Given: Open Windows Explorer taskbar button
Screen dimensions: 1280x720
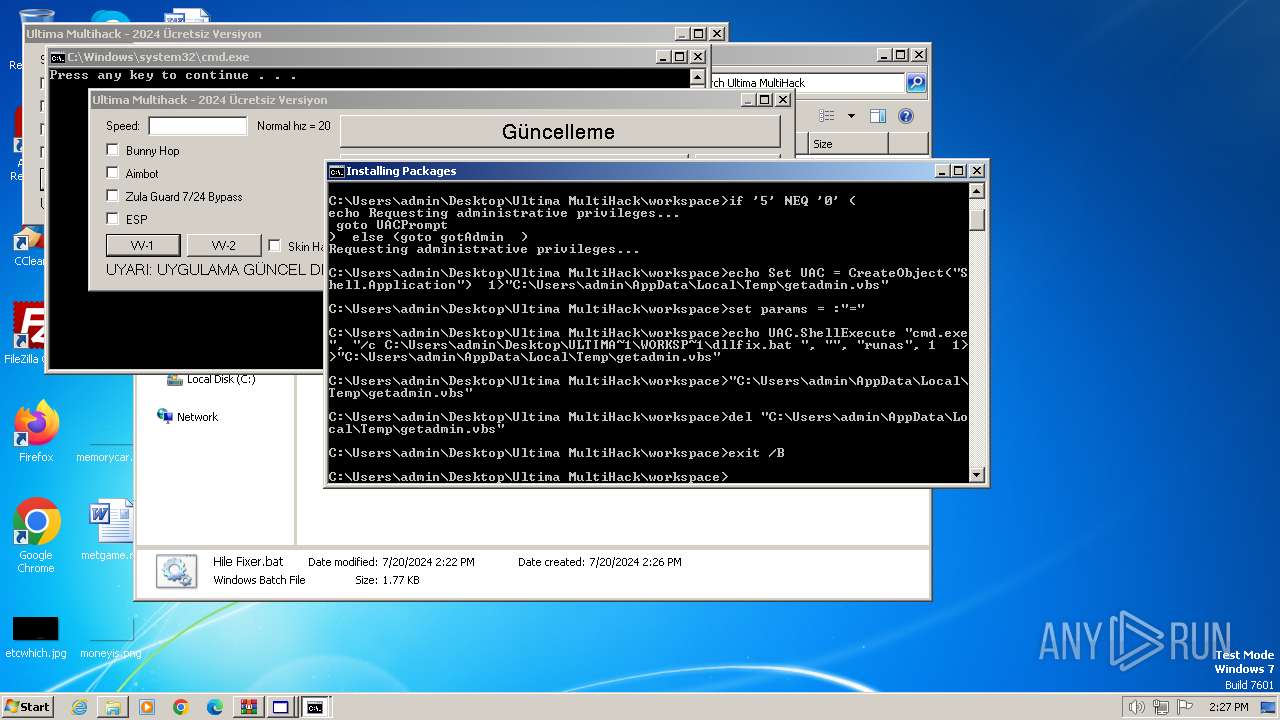Looking at the screenshot, I should pyautogui.click(x=113, y=707).
